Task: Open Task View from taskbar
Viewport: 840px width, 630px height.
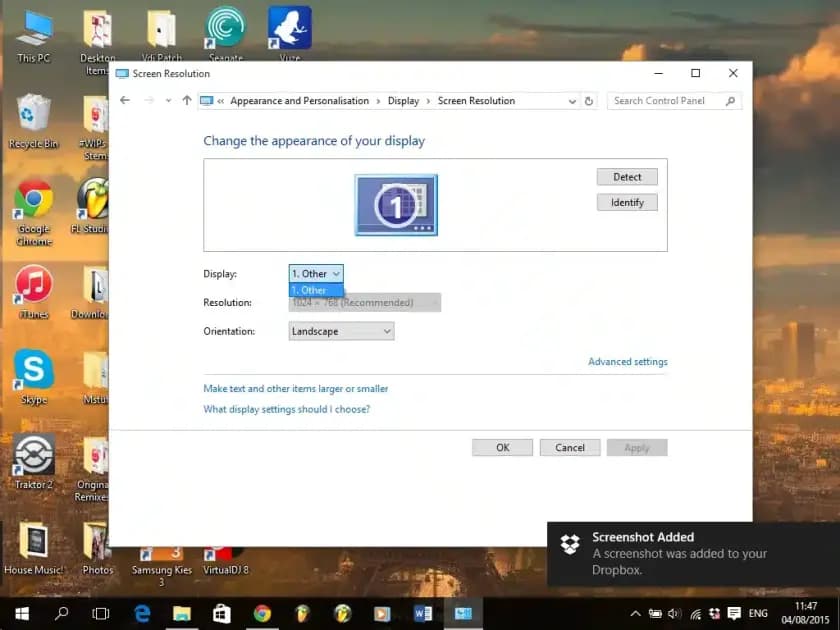Action: [101, 613]
